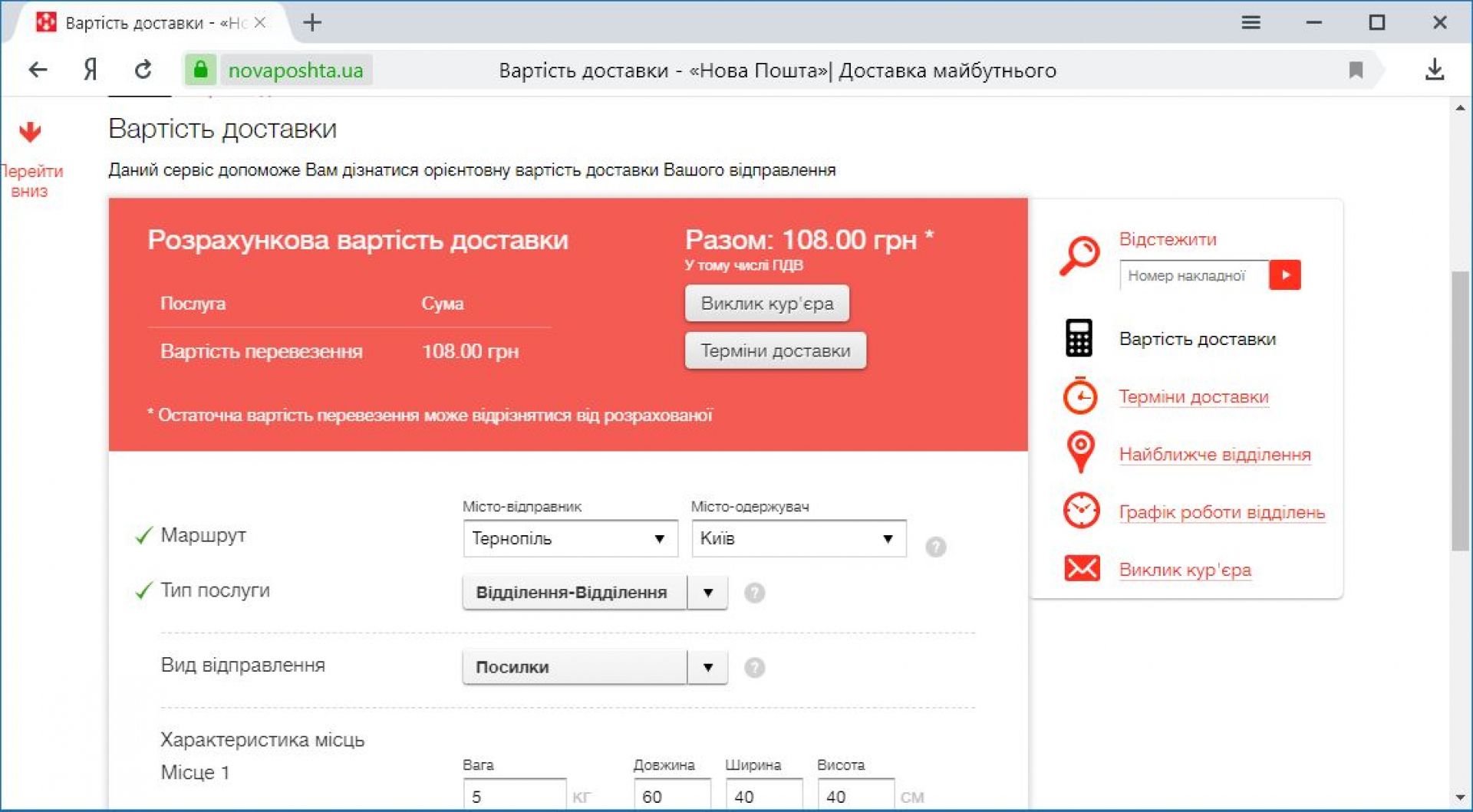The width and height of the screenshot is (1473, 812).
Task: Click the map pin nearest branch icon
Action: click(1080, 452)
